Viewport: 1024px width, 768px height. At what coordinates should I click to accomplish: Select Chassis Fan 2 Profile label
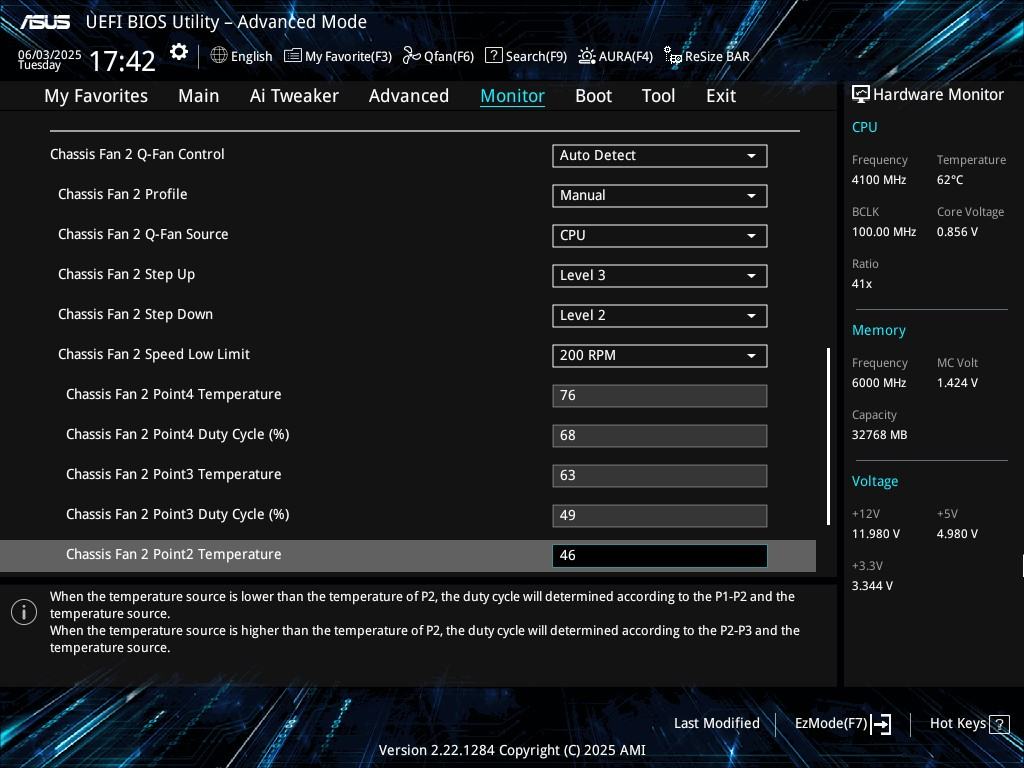click(123, 195)
